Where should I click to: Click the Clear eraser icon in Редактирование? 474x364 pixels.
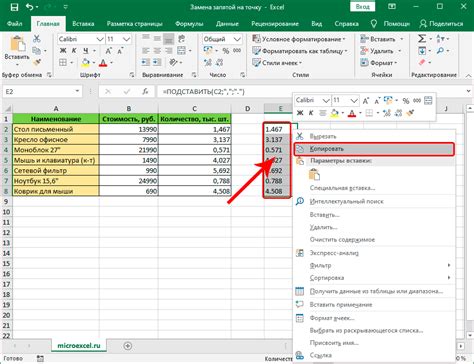coord(422,62)
